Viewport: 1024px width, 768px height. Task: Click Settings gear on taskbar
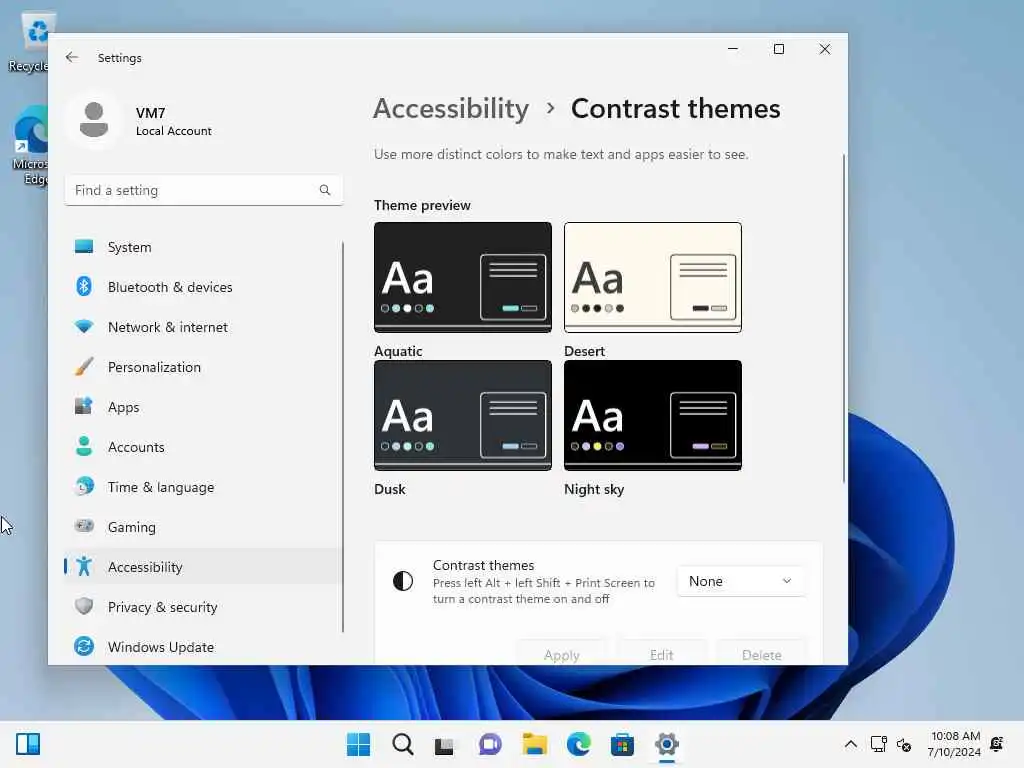(x=667, y=744)
